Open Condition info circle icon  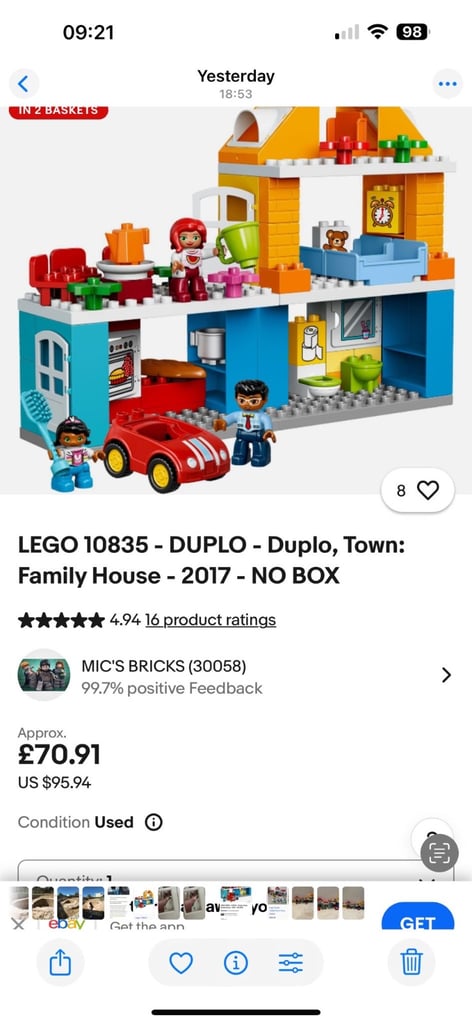pos(153,822)
